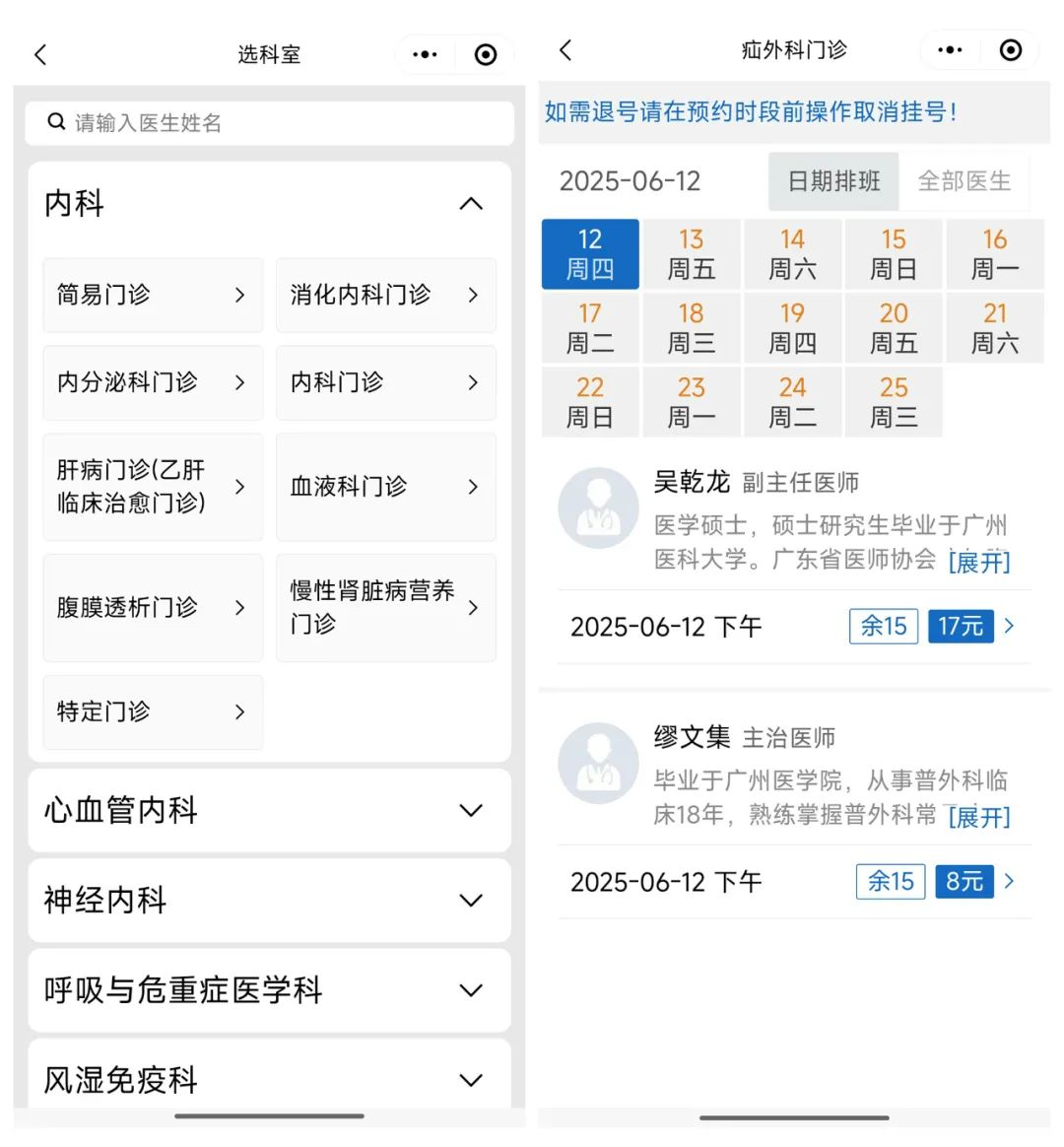Tap the mini-program close circle on 选科室 page
This screenshot has height=1147, width=1064.
486,54
